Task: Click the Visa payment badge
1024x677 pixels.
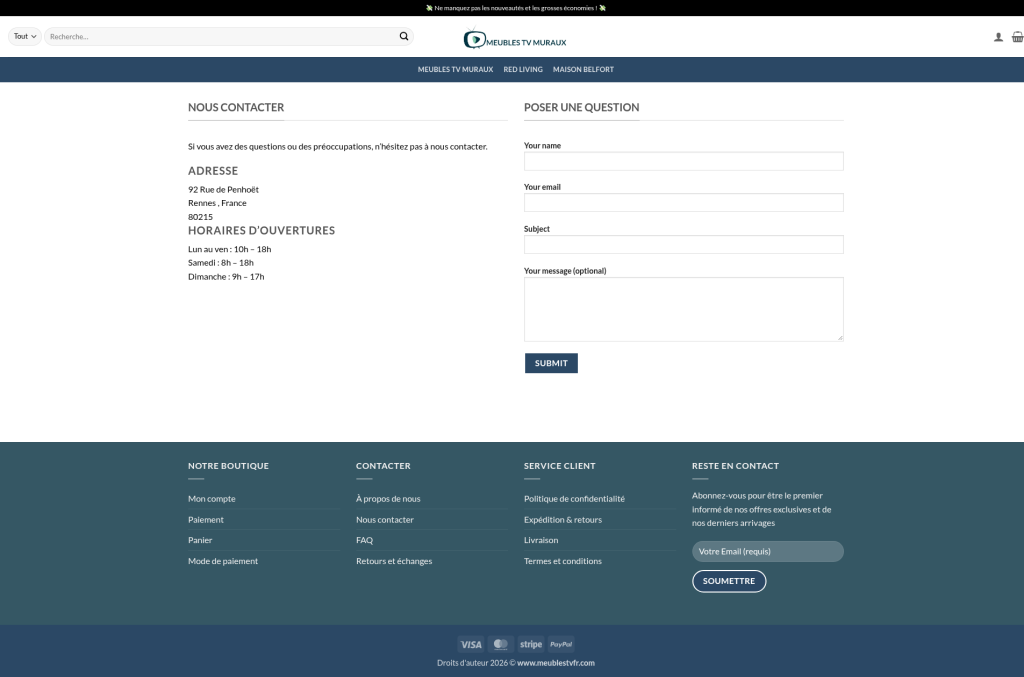Action: tap(470, 644)
